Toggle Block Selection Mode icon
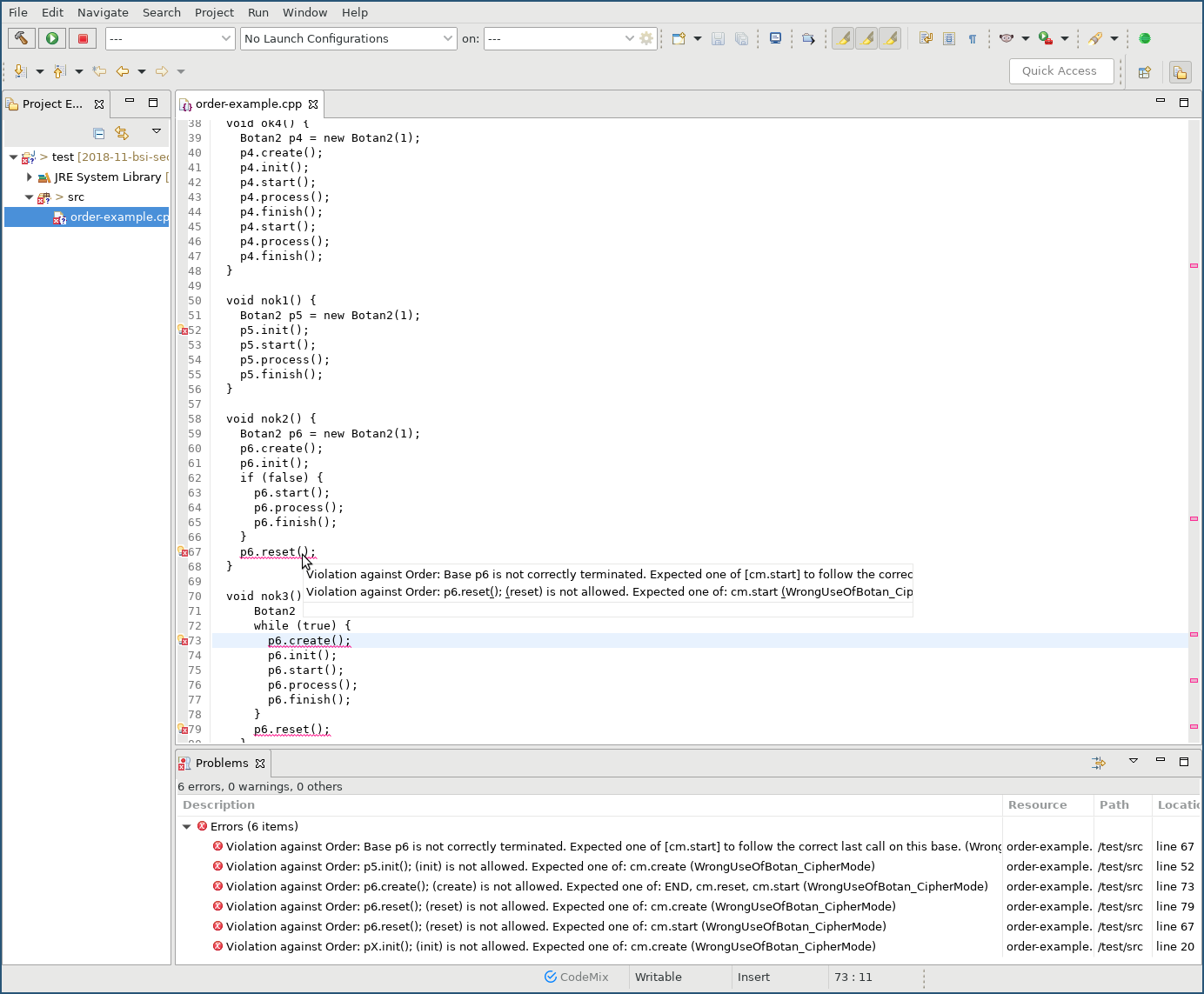Image resolution: width=1204 pixels, height=994 pixels. point(949,38)
